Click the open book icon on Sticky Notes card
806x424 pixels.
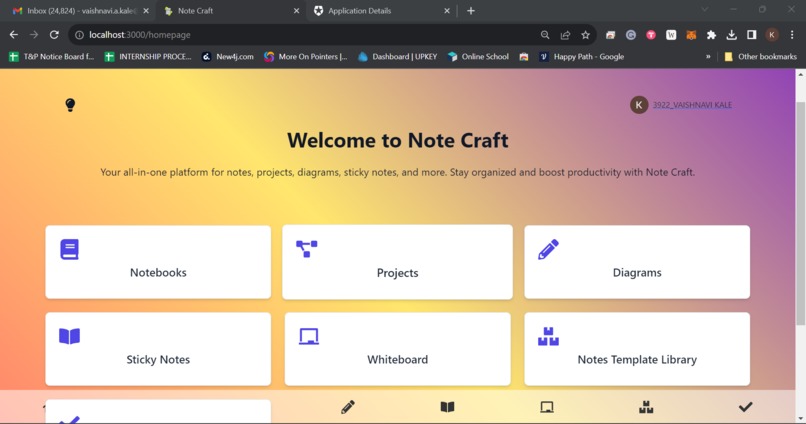pos(69,336)
